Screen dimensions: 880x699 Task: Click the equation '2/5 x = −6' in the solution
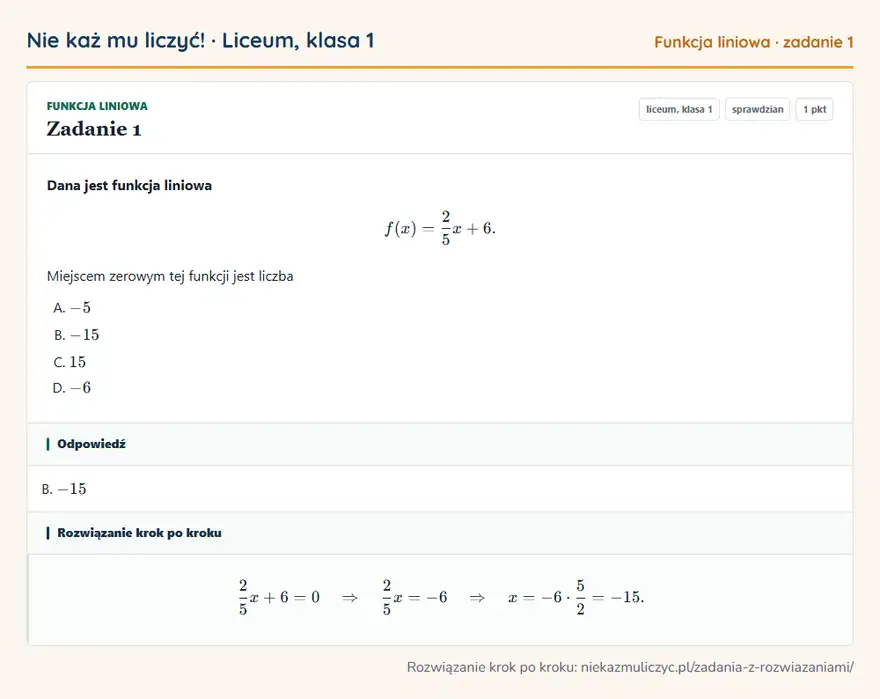[415, 597]
